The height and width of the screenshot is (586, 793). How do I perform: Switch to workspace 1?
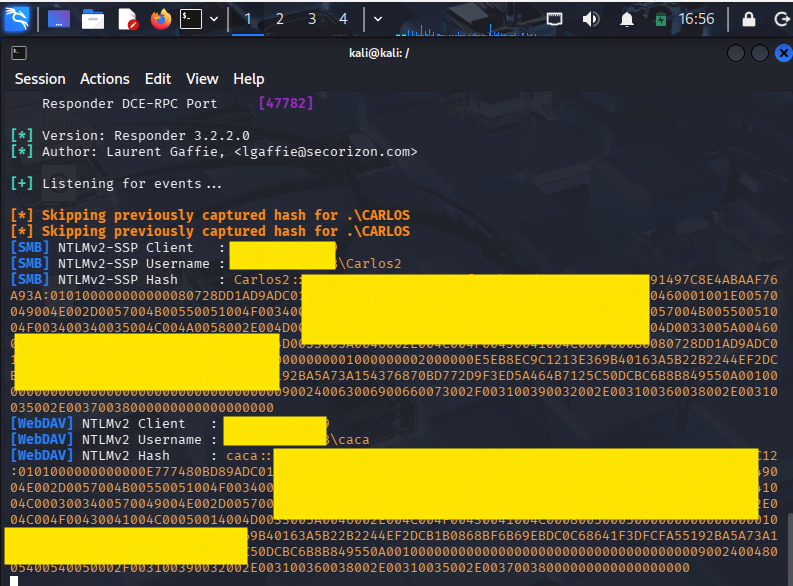tap(248, 19)
